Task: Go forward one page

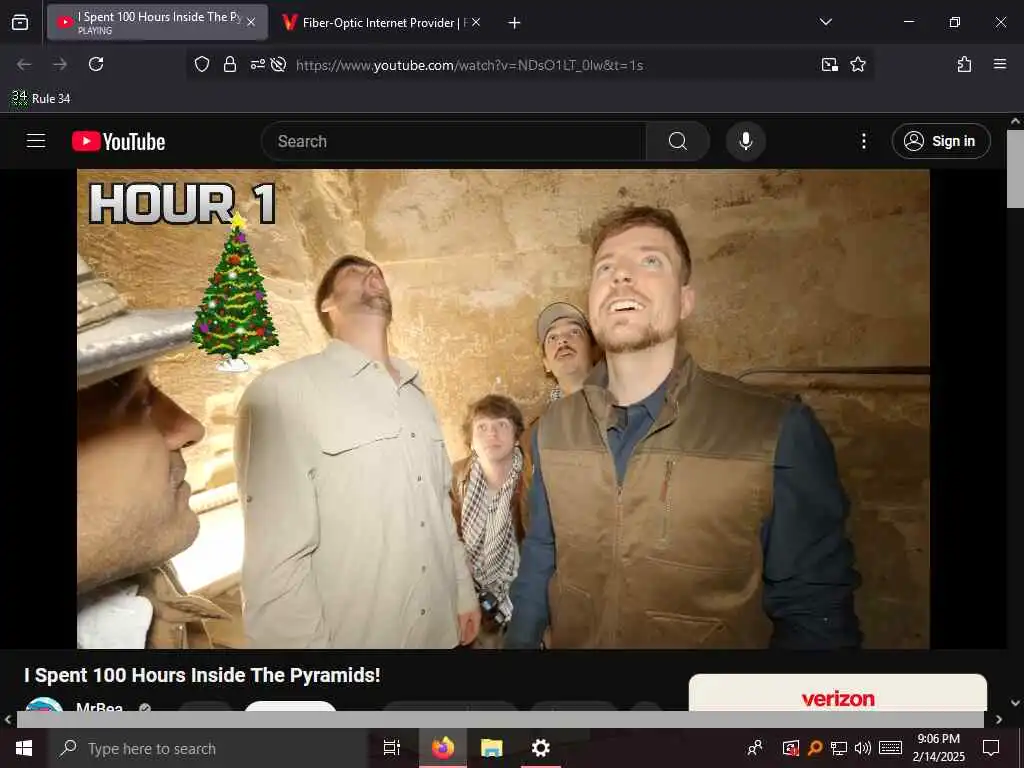Action: pyautogui.click(x=60, y=64)
